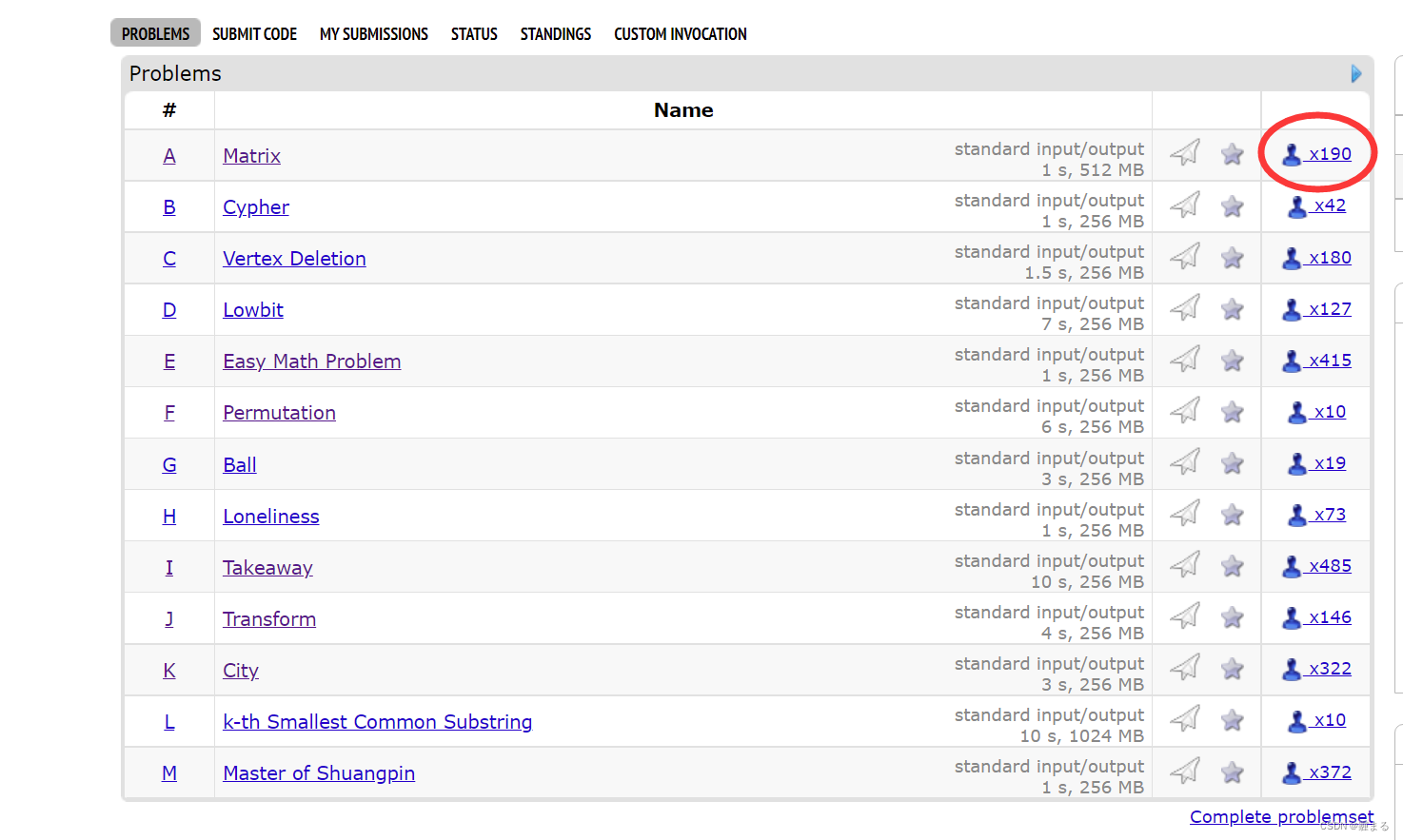This screenshot has height=840, width=1403.
Task: Favorite star for Matrix problem
Action: [1233, 154]
